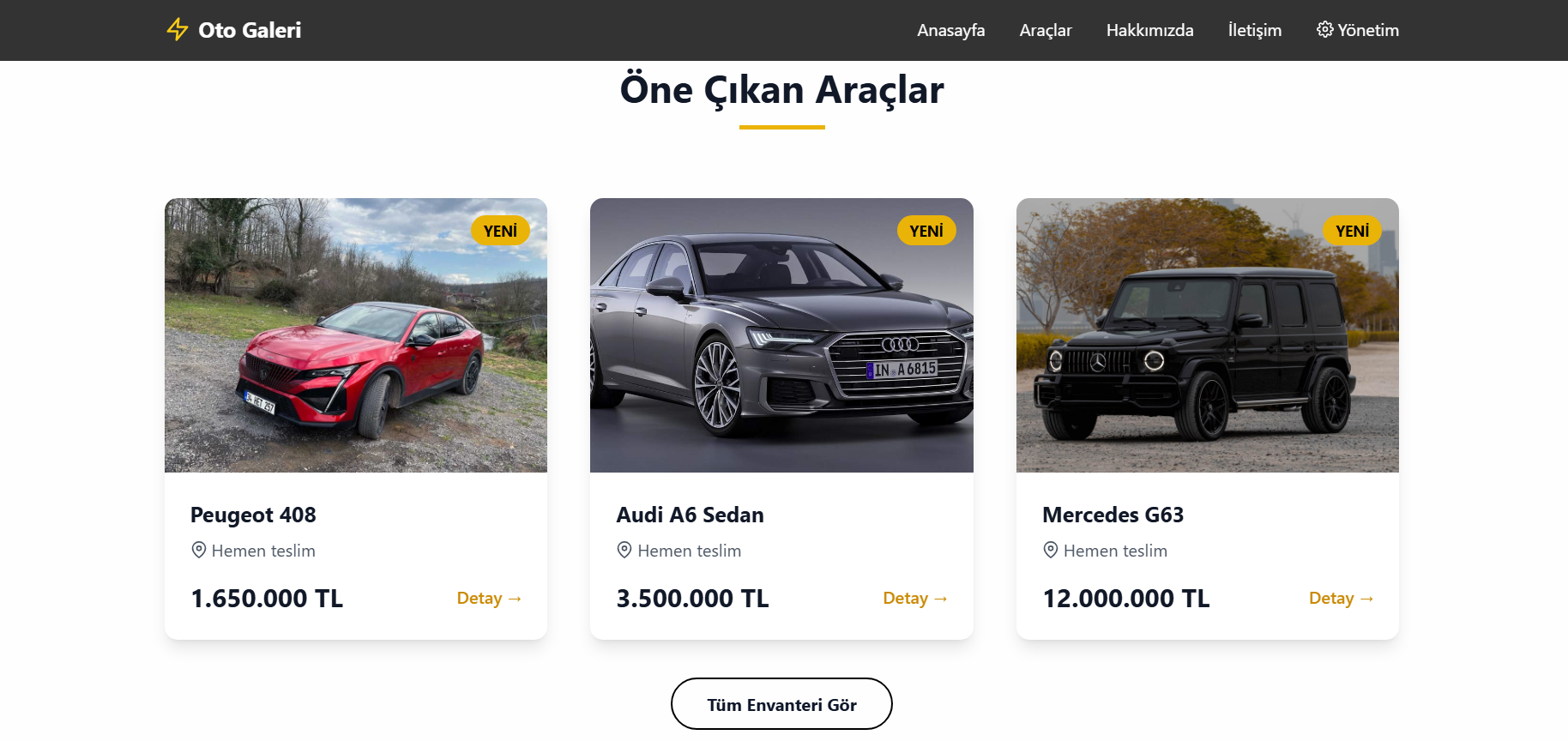Viewport: 1568px width, 741px height.
Task: Click the gray Audi A6 photo
Action: pyautogui.click(x=781, y=335)
